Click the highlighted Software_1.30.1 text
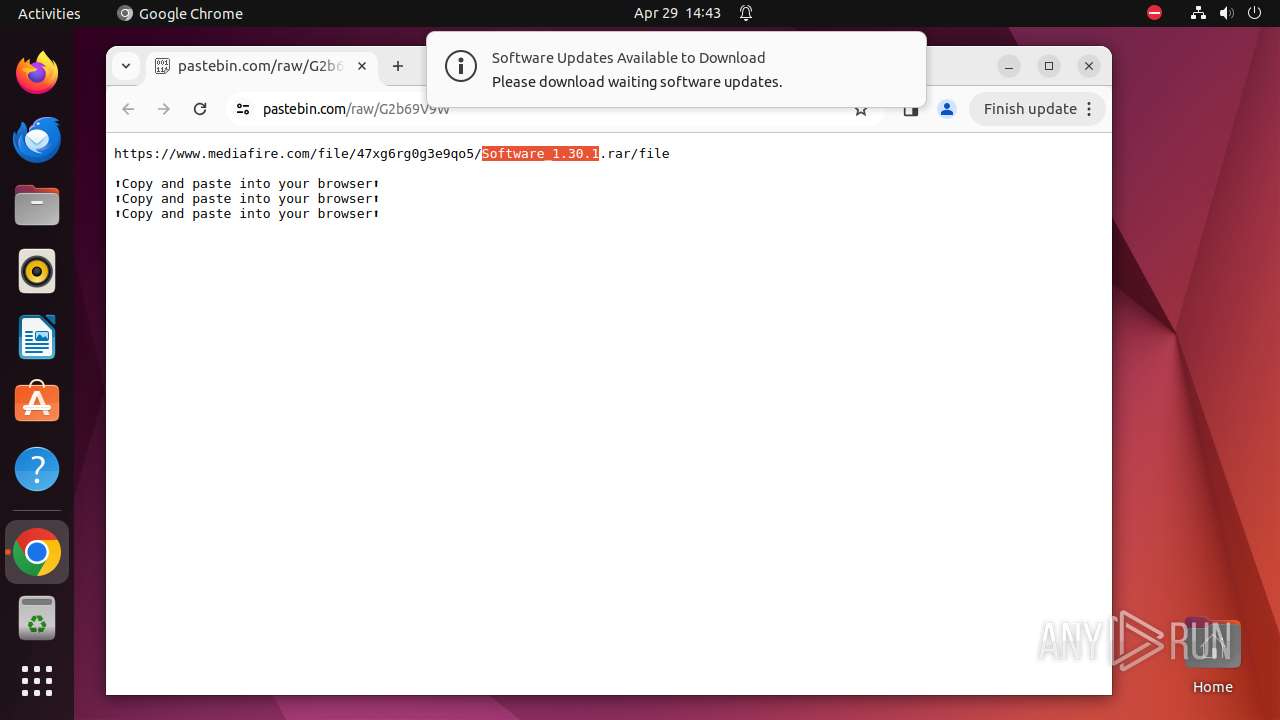This screenshot has height=720, width=1280. (540, 153)
